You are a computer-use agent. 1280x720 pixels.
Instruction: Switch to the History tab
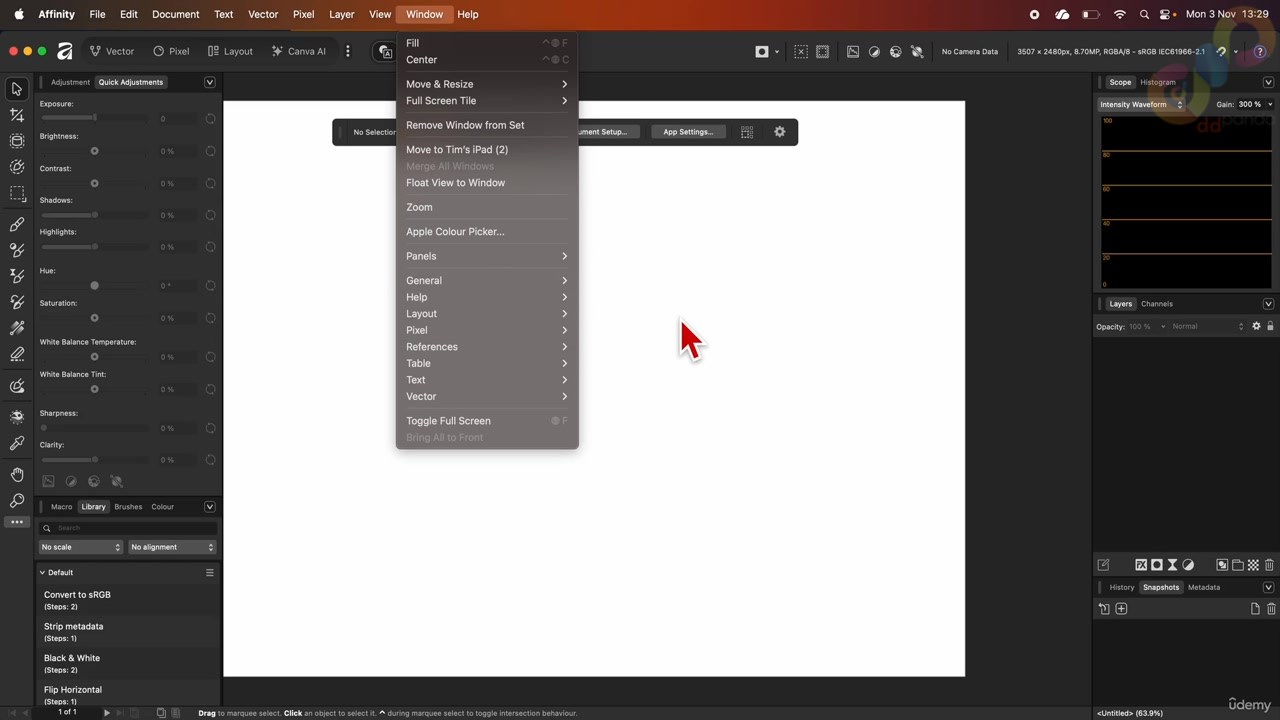(1122, 587)
